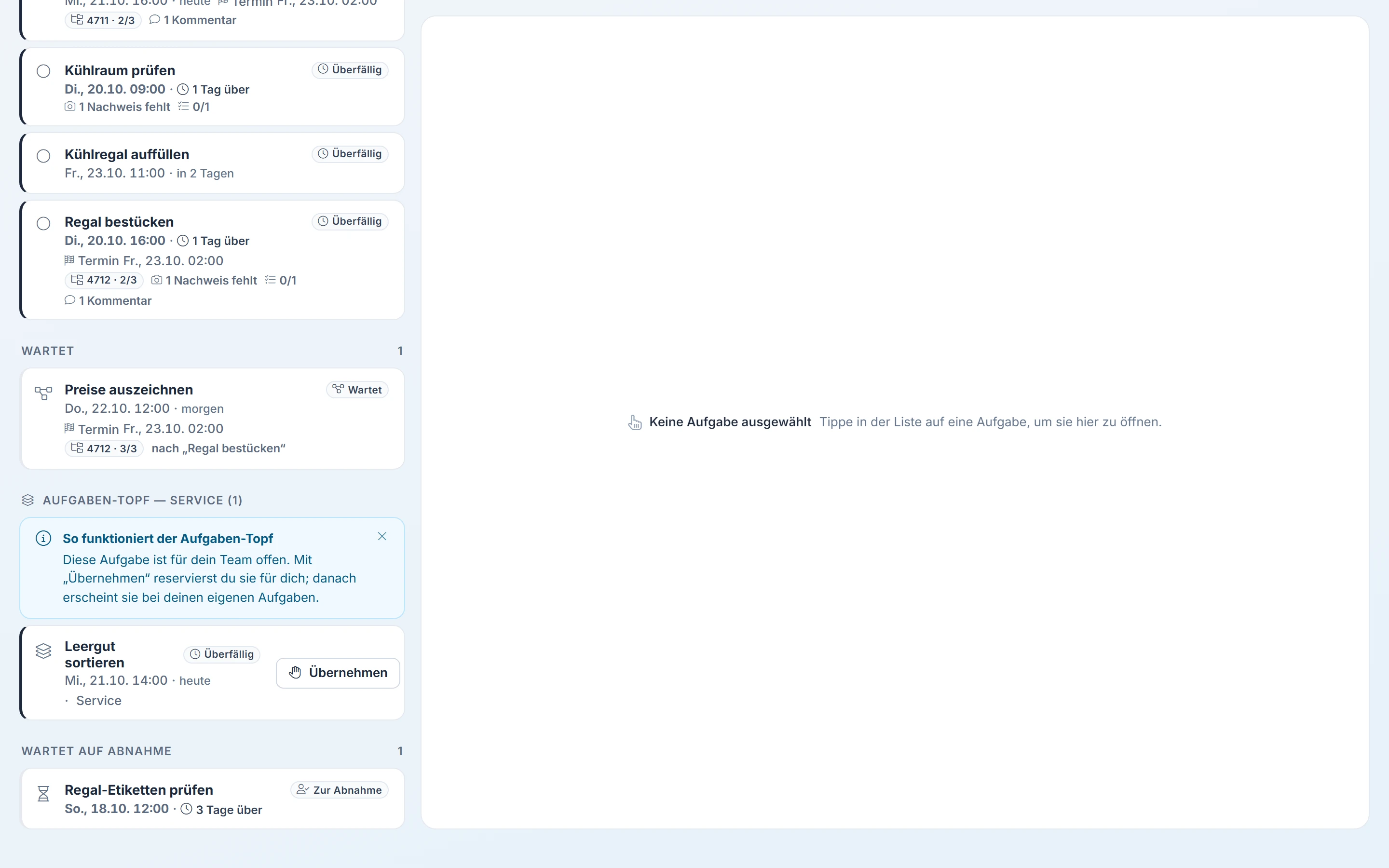This screenshot has height=868, width=1389.
Task: Click the dependency icon beside Preise auszeichnen
Action: point(43,393)
